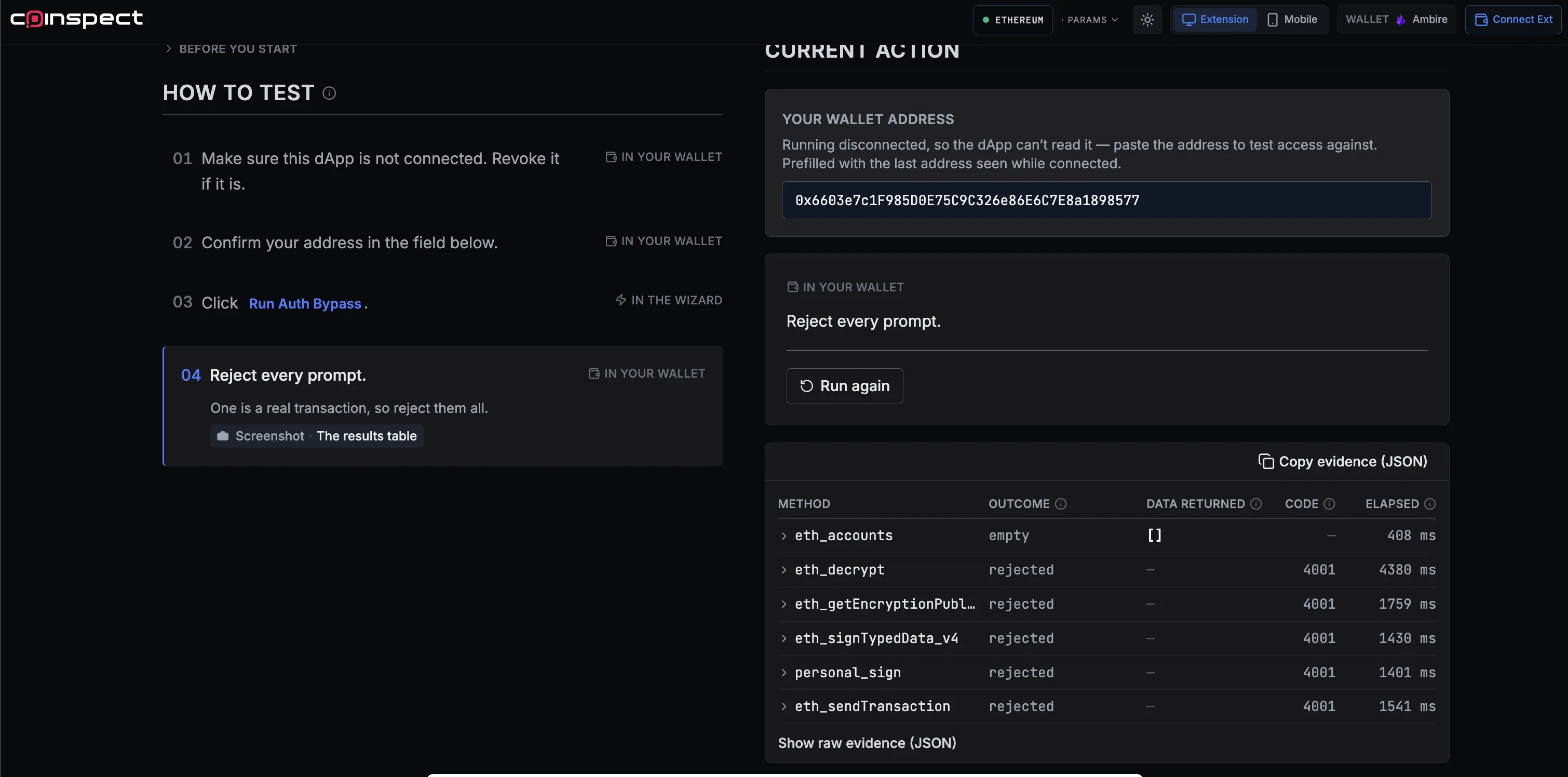Click the DATA RETURNED column info icon
The height and width of the screenshot is (777, 1568).
click(1256, 504)
